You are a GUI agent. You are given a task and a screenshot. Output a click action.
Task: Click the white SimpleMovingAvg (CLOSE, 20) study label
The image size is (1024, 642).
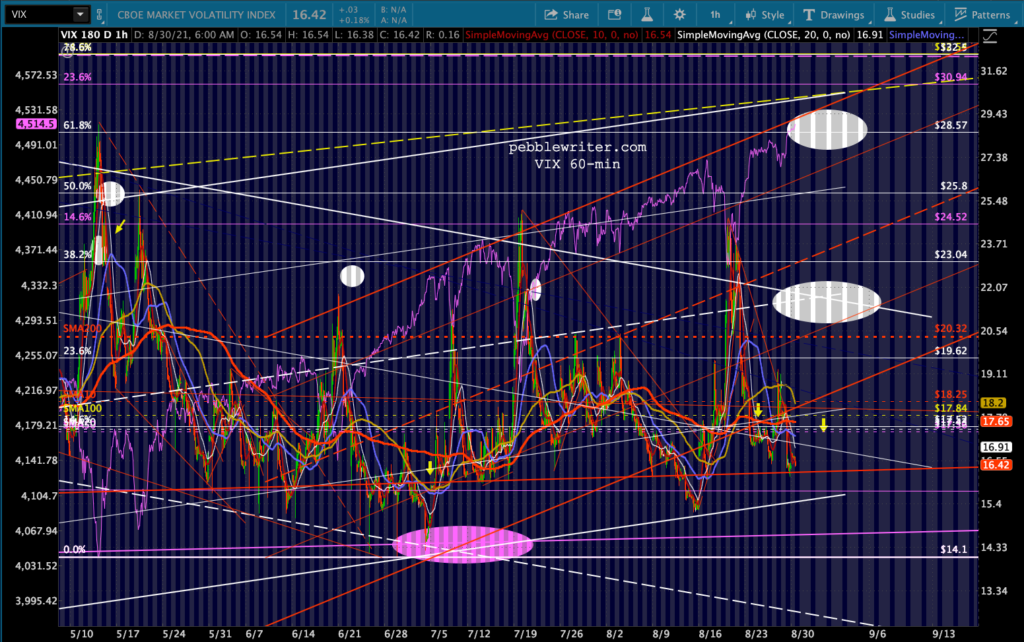pyautogui.click(x=763, y=35)
